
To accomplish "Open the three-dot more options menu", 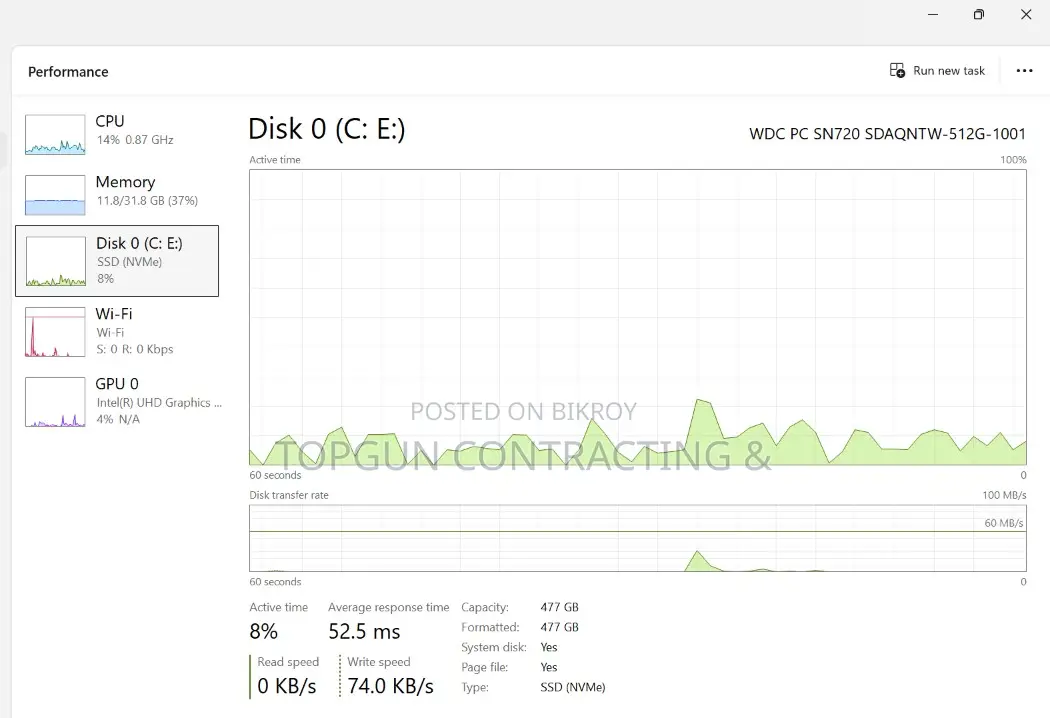I will pyautogui.click(x=1025, y=70).
